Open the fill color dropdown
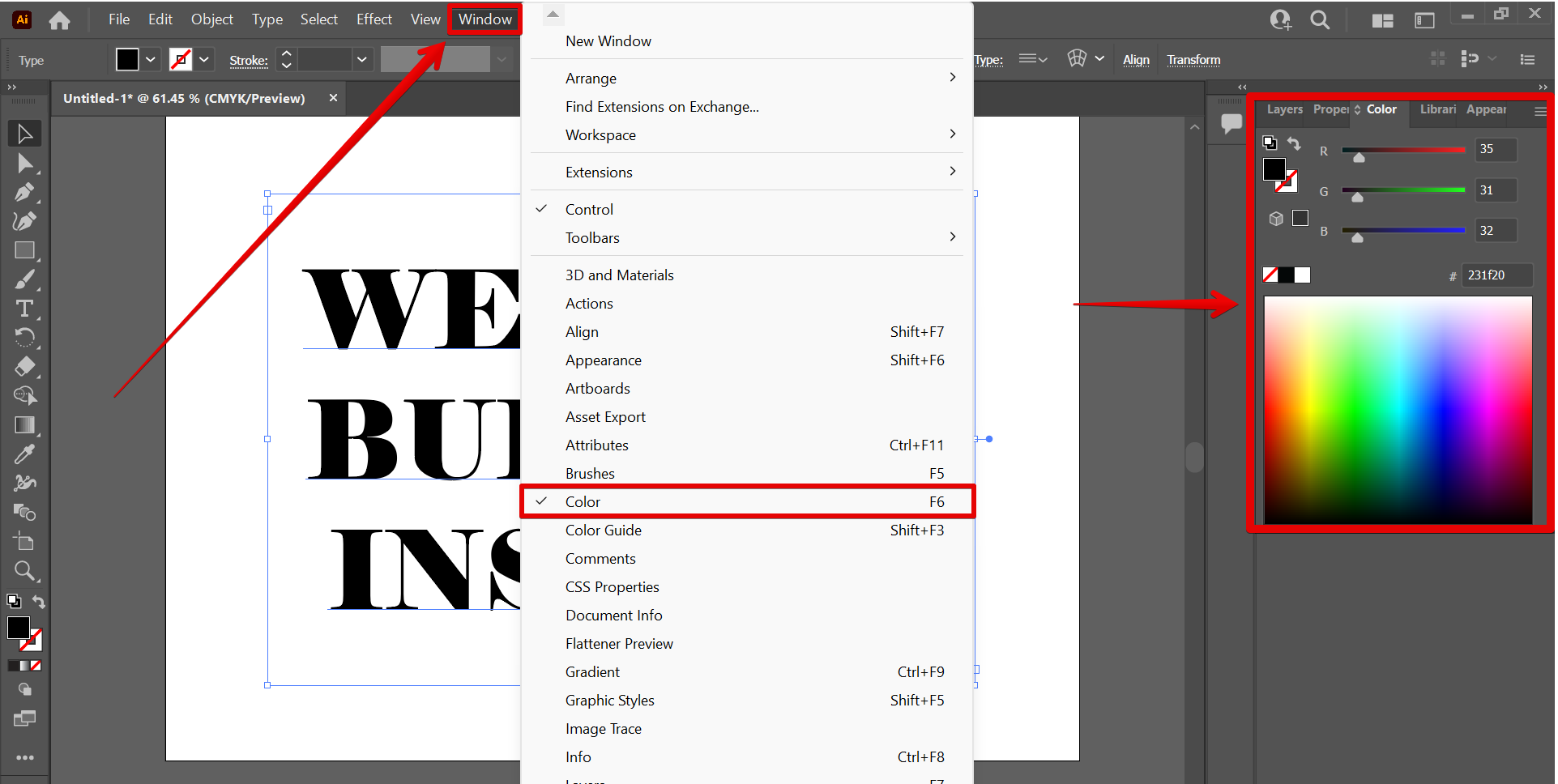Screen dimensions: 1558x784 [x=151, y=60]
